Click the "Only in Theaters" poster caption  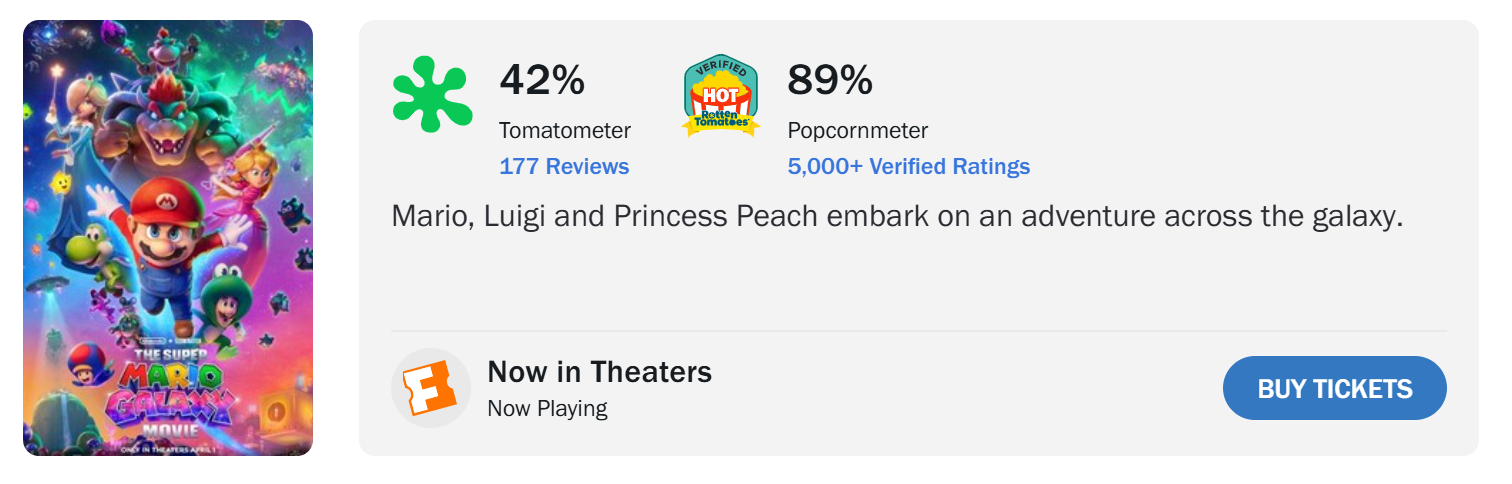pos(167,446)
